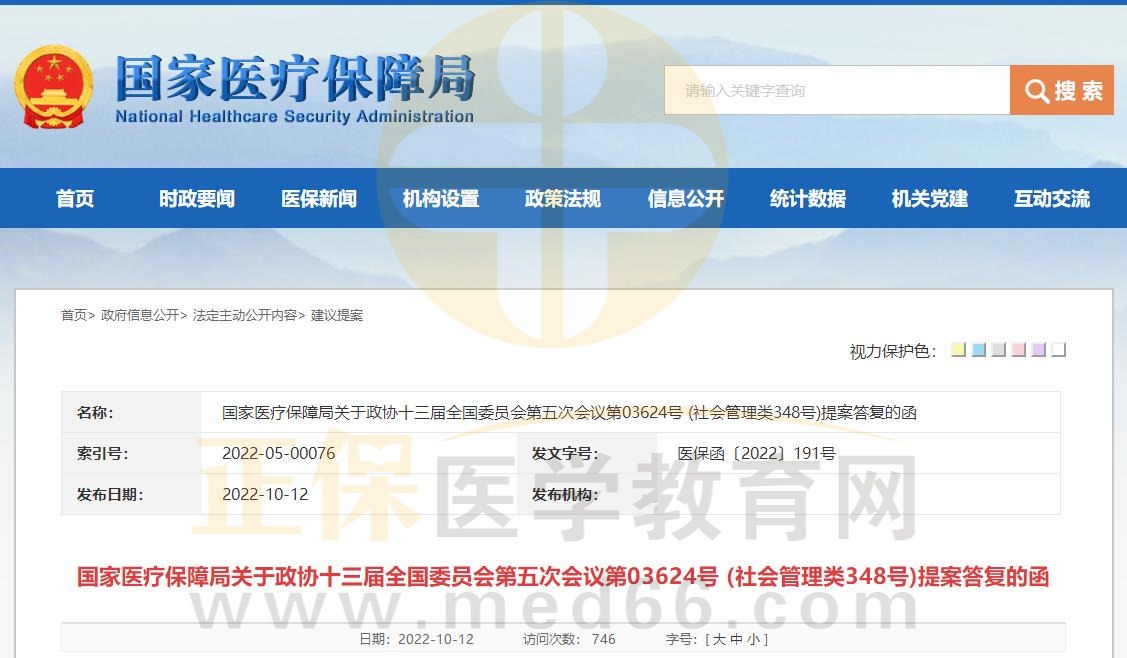Apply the pink eye-protection background color
This screenshot has width=1127, height=658.
(x=1018, y=350)
